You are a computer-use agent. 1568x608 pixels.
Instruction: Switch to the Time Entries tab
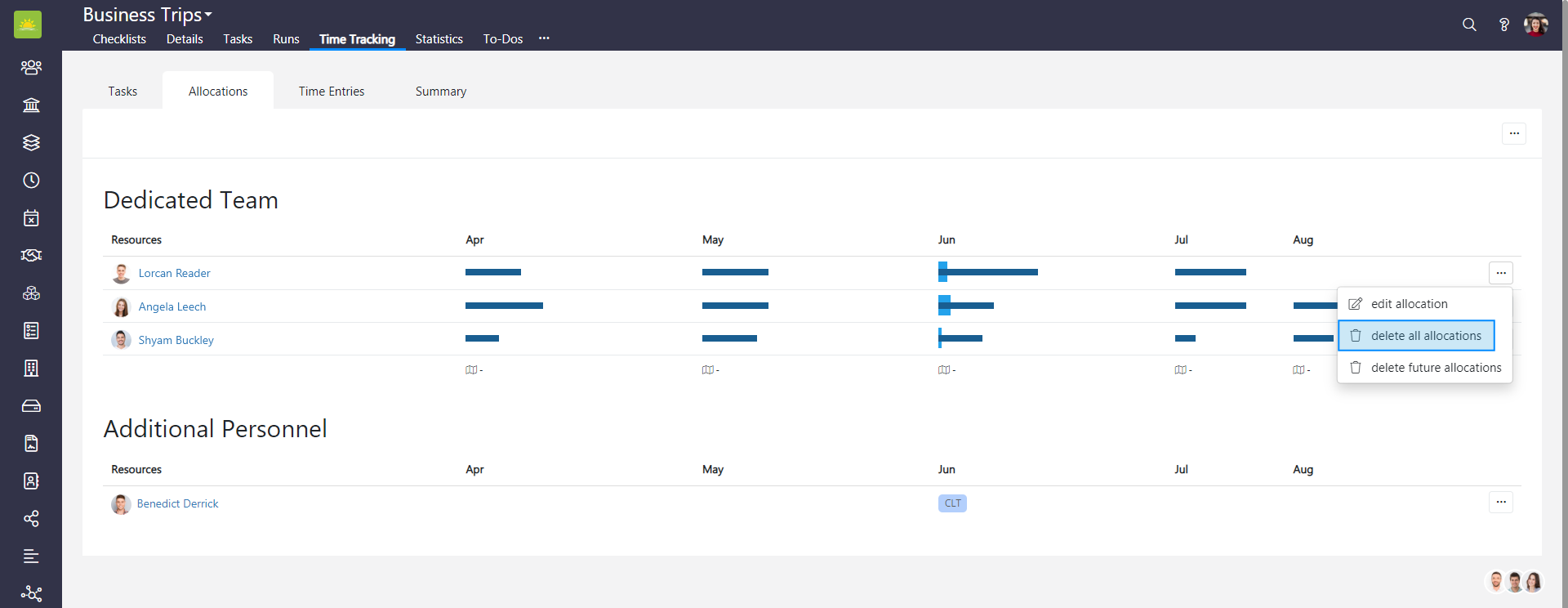[x=331, y=92]
